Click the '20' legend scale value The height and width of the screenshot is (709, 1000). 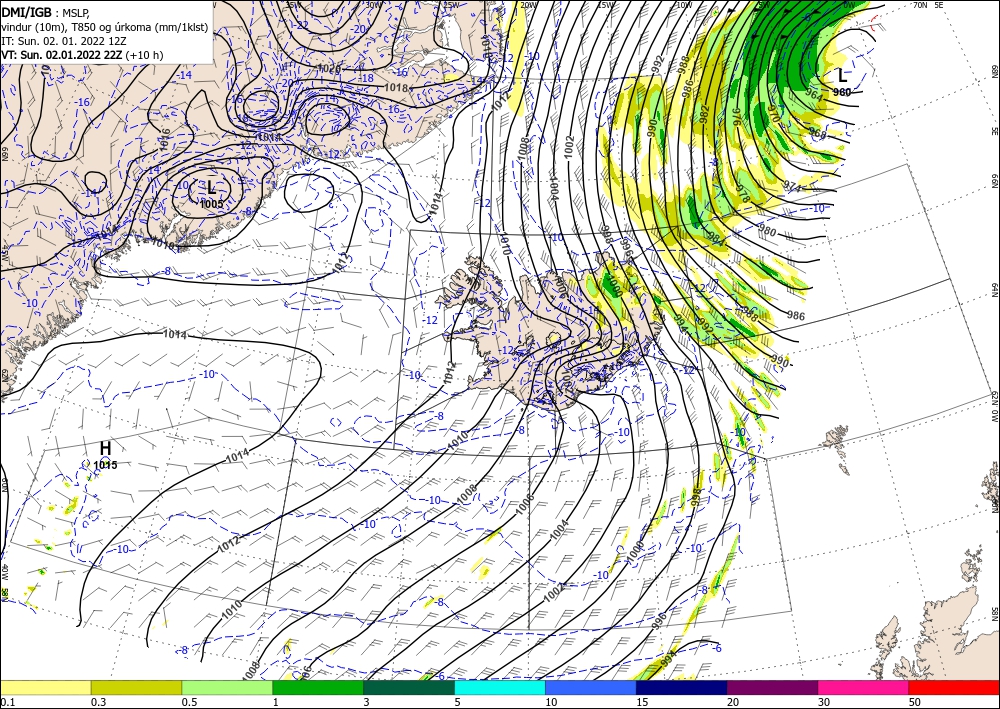[x=733, y=702]
